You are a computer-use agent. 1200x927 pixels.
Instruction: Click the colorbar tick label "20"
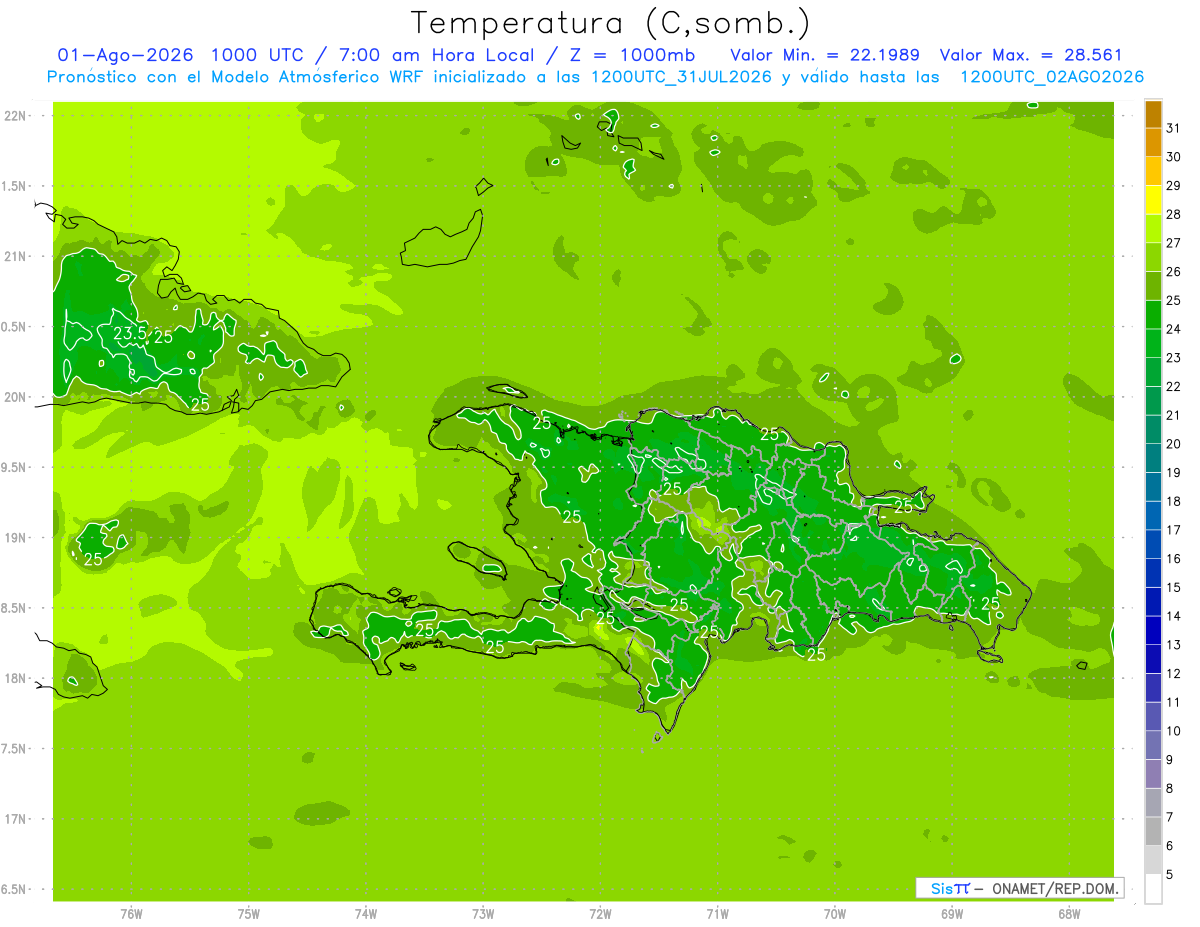[1173, 444]
